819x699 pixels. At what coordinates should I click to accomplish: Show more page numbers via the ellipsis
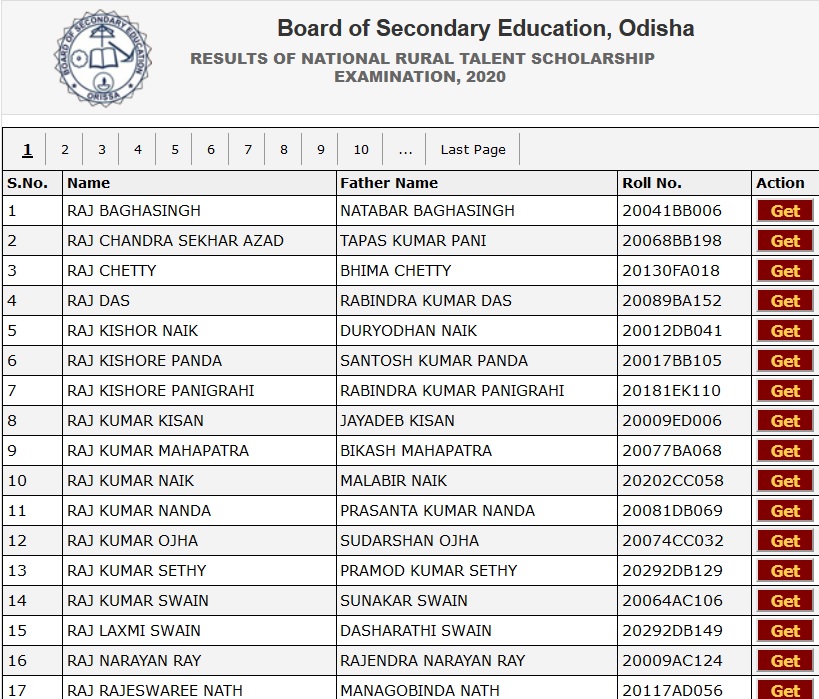[405, 149]
